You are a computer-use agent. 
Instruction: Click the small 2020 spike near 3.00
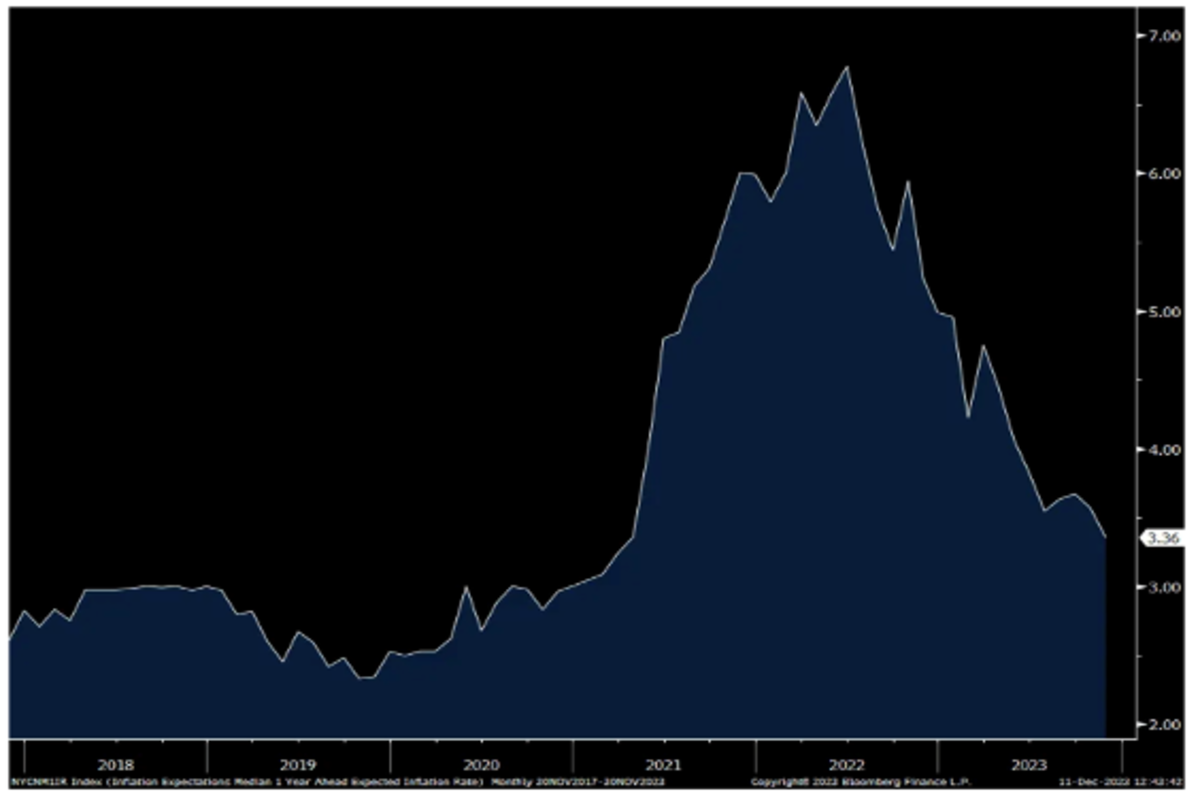click(x=465, y=588)
